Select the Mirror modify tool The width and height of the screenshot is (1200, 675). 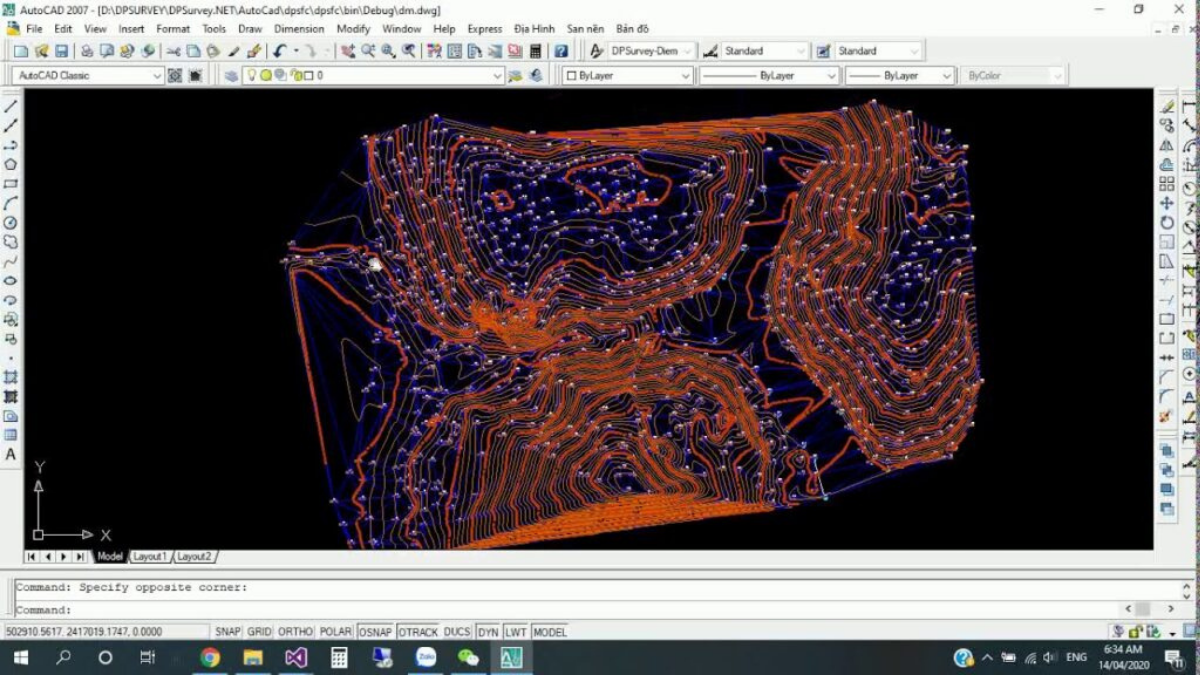click(1167, 145)
